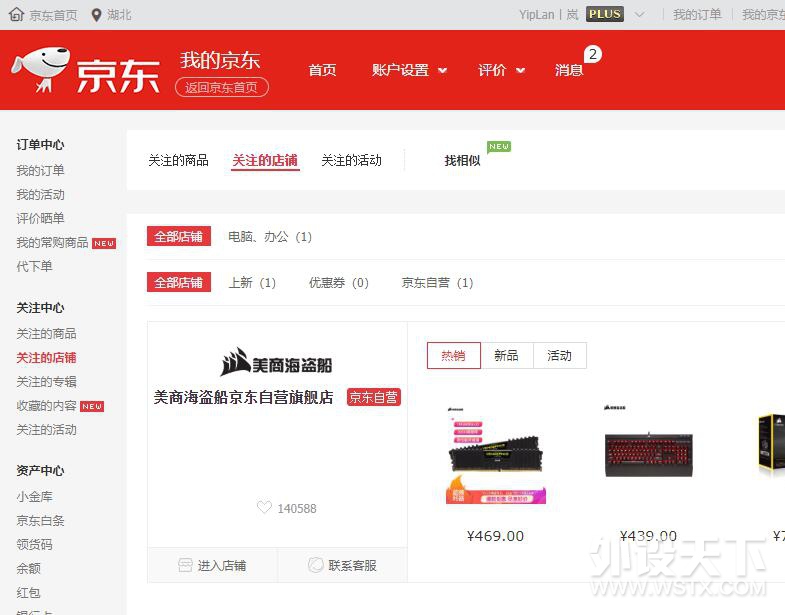
Task: Click 我的京东 header title
Action: pos(220,60)
